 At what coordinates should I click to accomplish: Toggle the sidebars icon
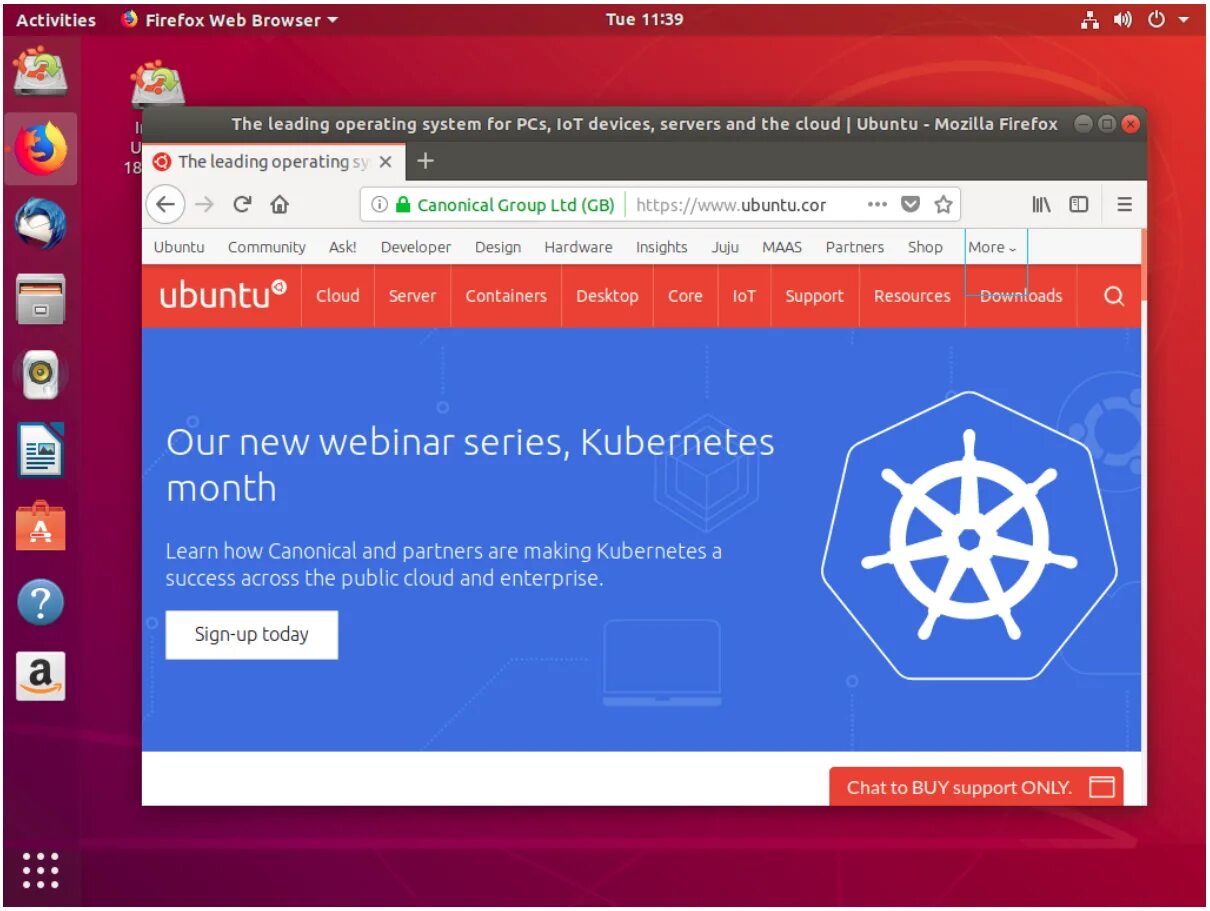(x=1078, y=205)
